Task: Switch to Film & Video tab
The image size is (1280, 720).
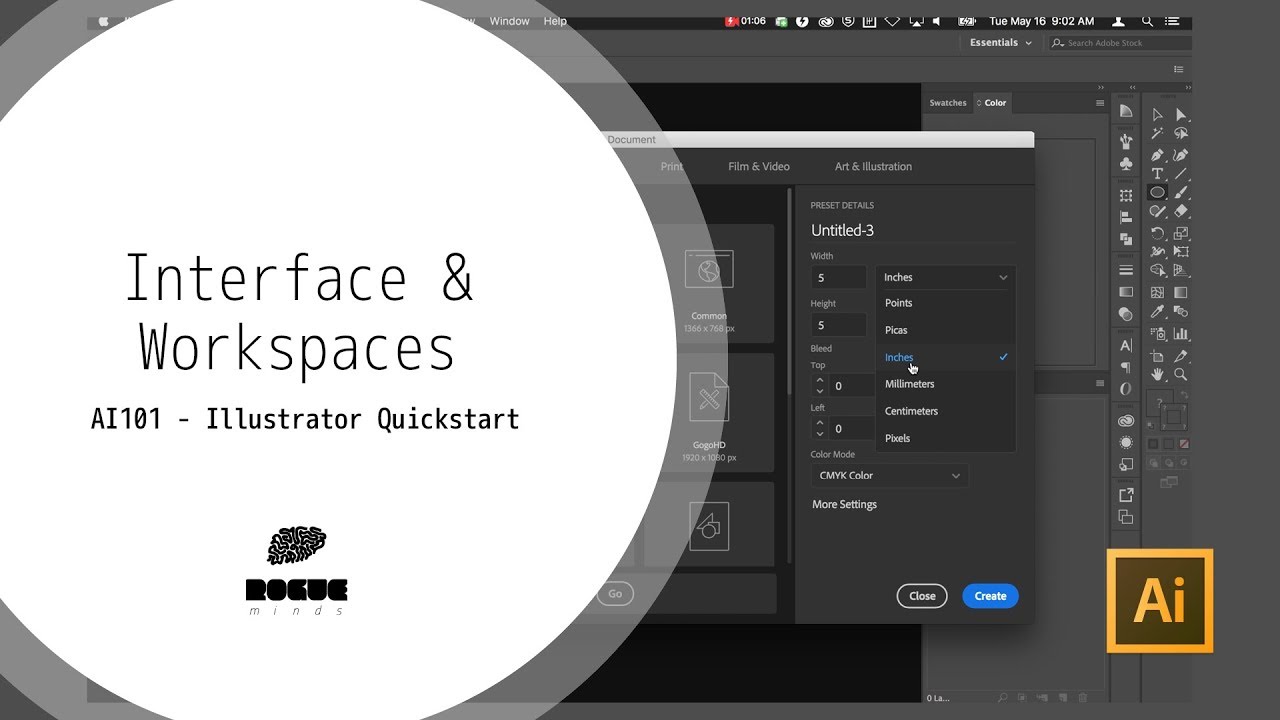Action: click(x=759, y=167)
